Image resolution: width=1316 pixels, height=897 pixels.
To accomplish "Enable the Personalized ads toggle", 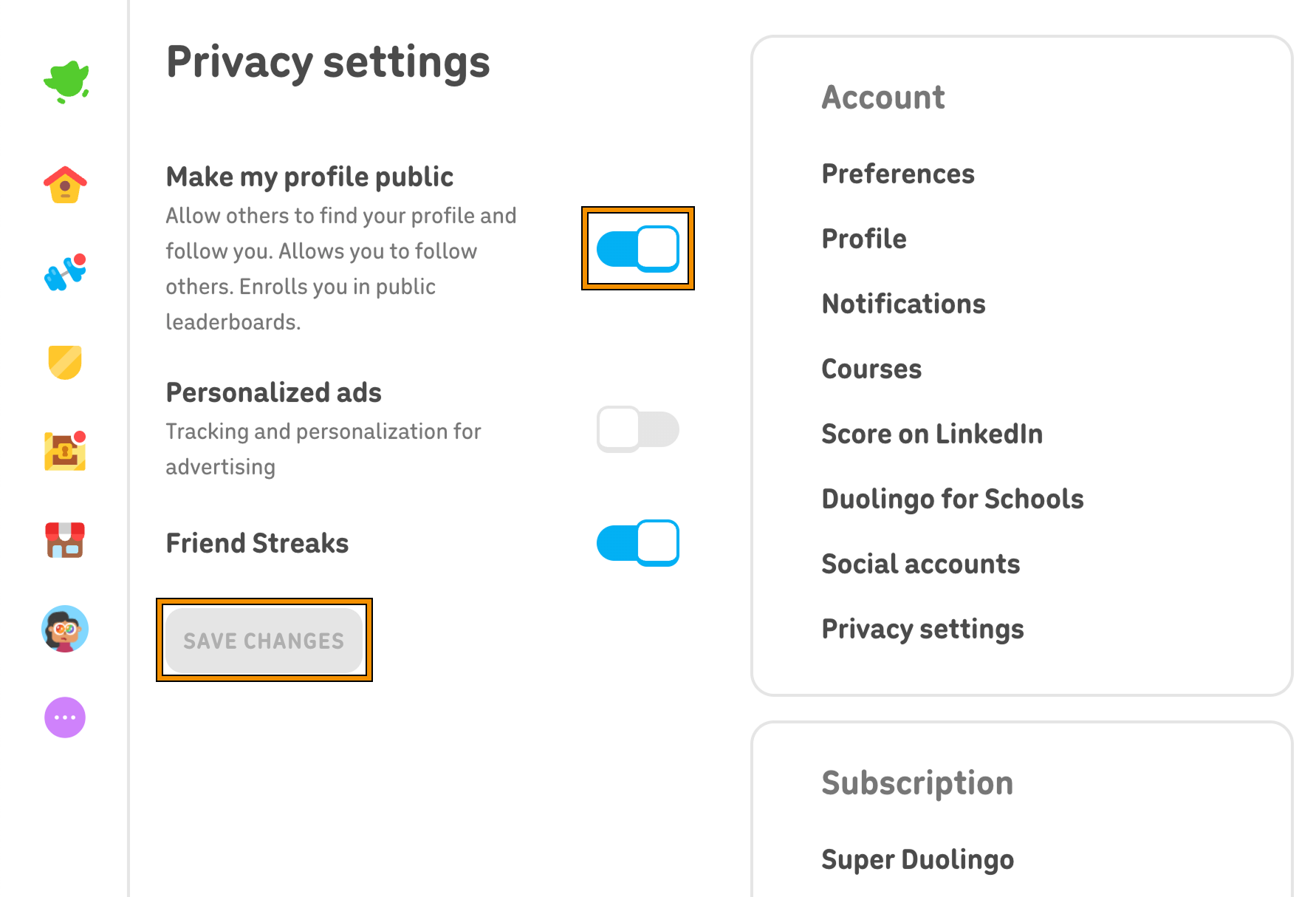I will tap(638, 429).
